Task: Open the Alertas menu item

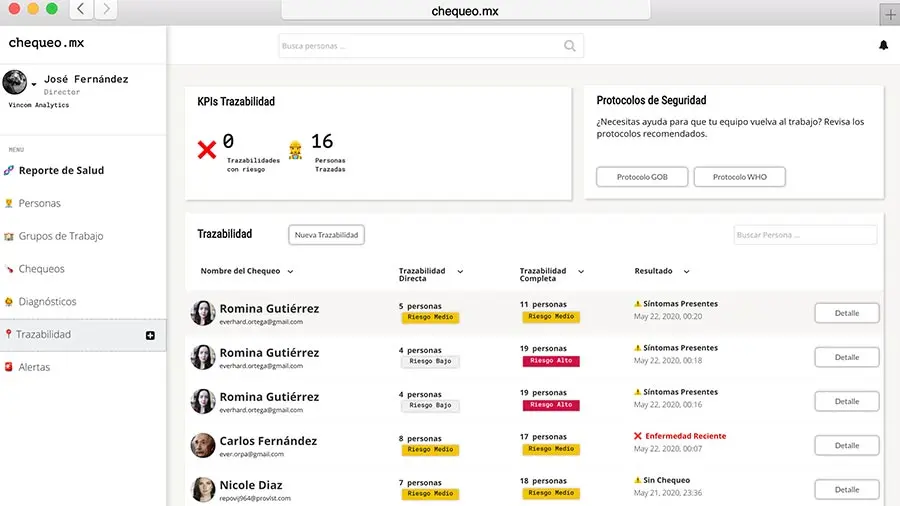Action: (x=34, y=367)
